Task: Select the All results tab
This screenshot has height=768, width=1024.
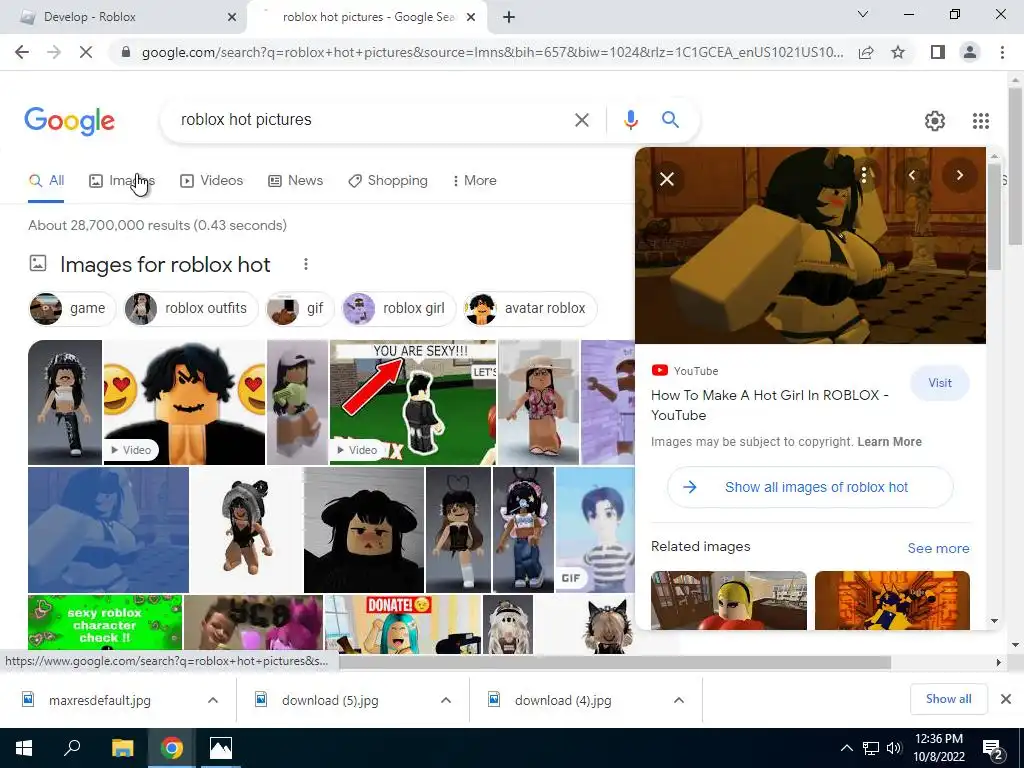Action: [46, 180]
